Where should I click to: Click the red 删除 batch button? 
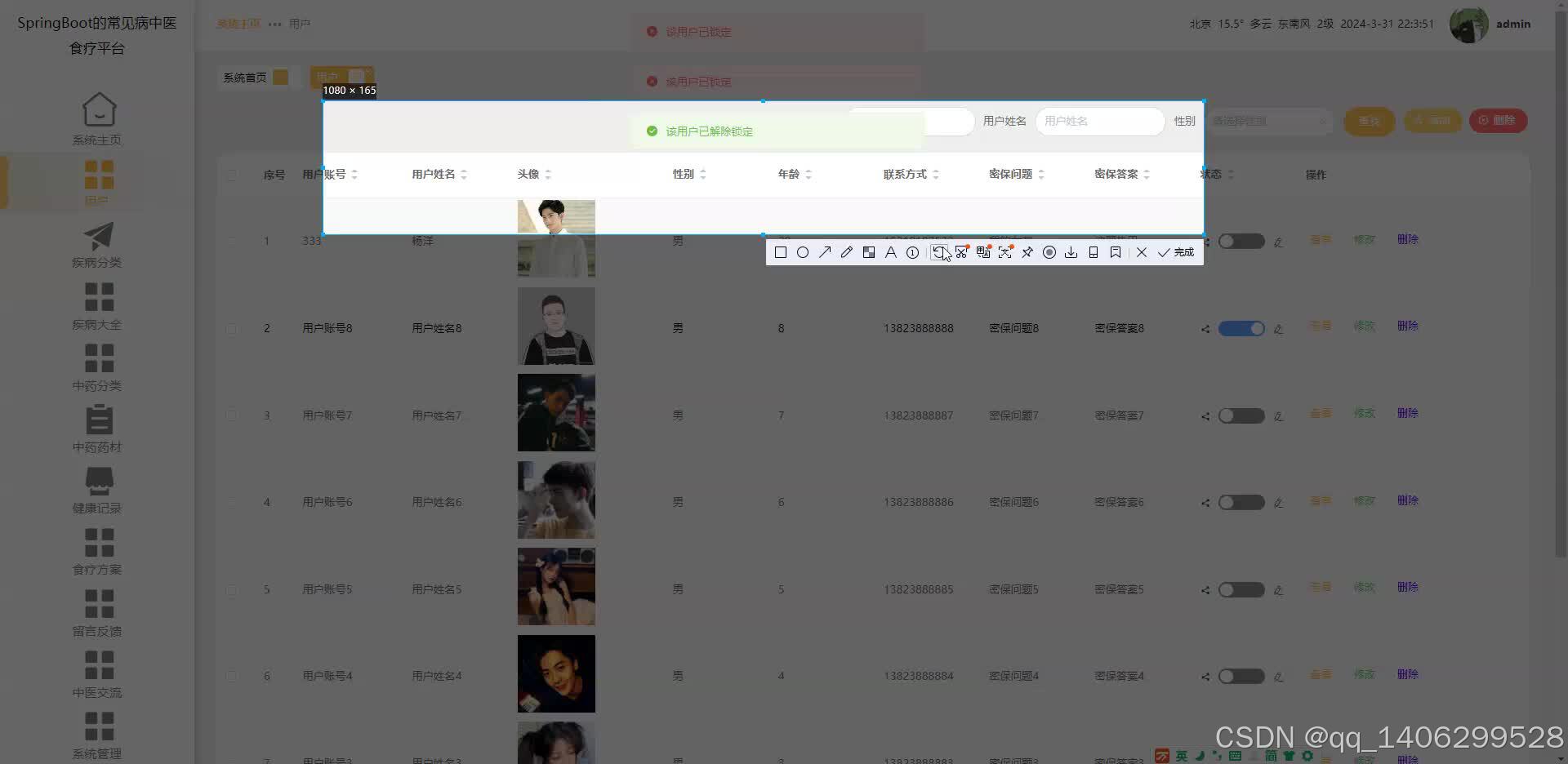tap(1498, 120)
